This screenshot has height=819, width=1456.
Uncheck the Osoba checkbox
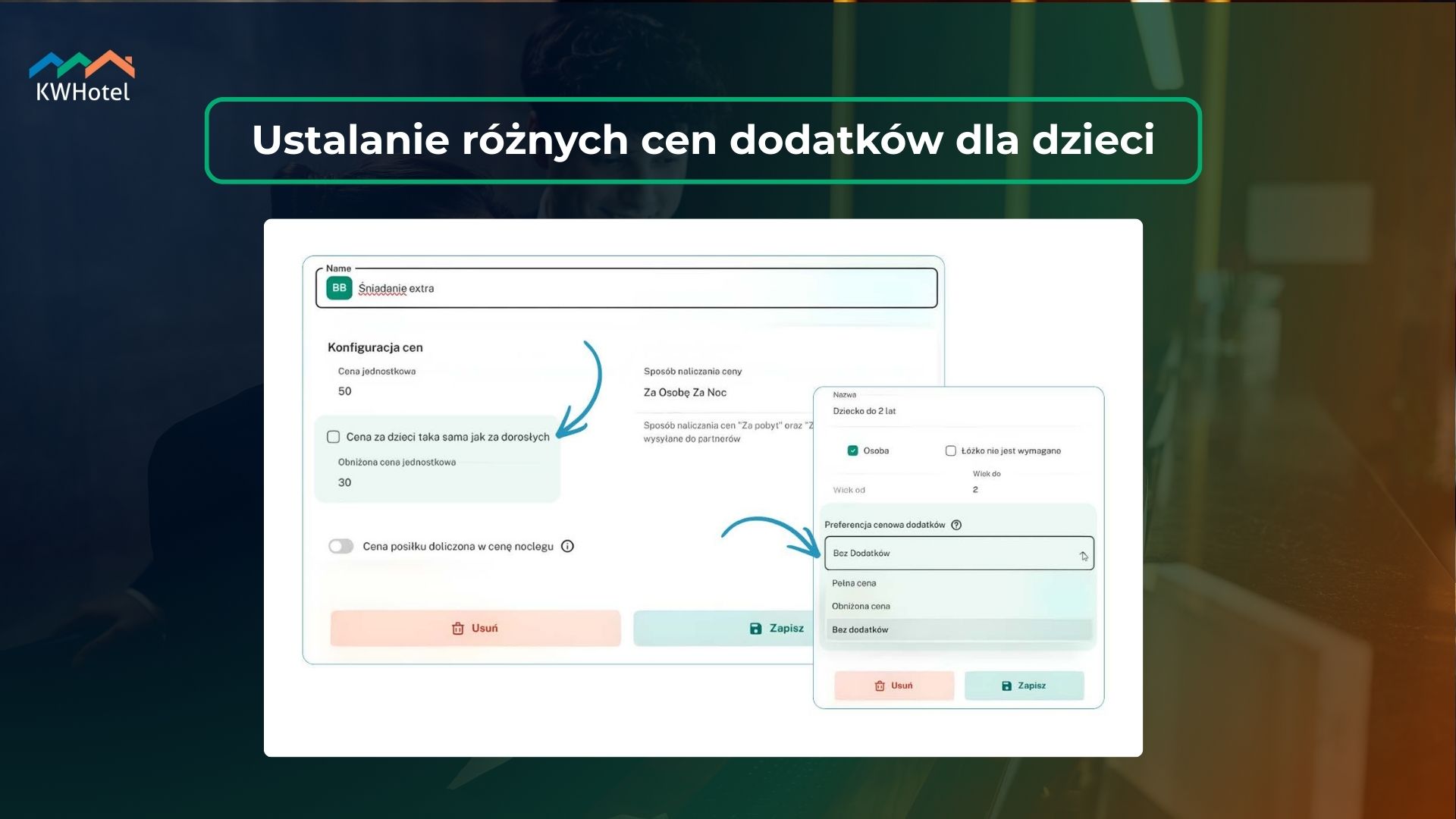pos(852,450)
